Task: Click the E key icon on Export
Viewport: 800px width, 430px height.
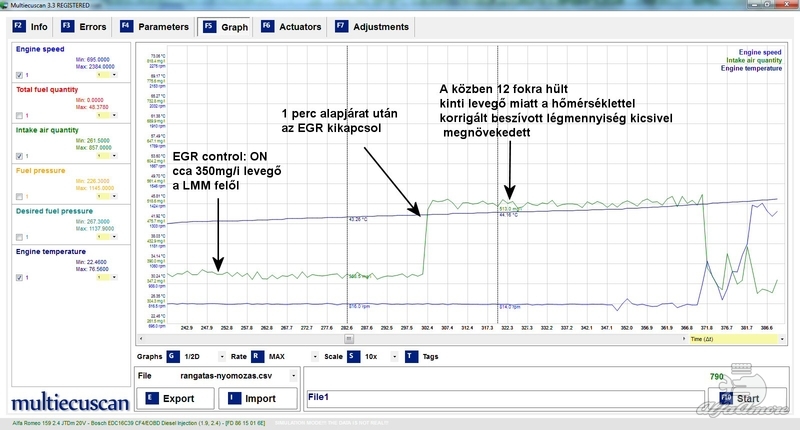Action: coord(151,397)
